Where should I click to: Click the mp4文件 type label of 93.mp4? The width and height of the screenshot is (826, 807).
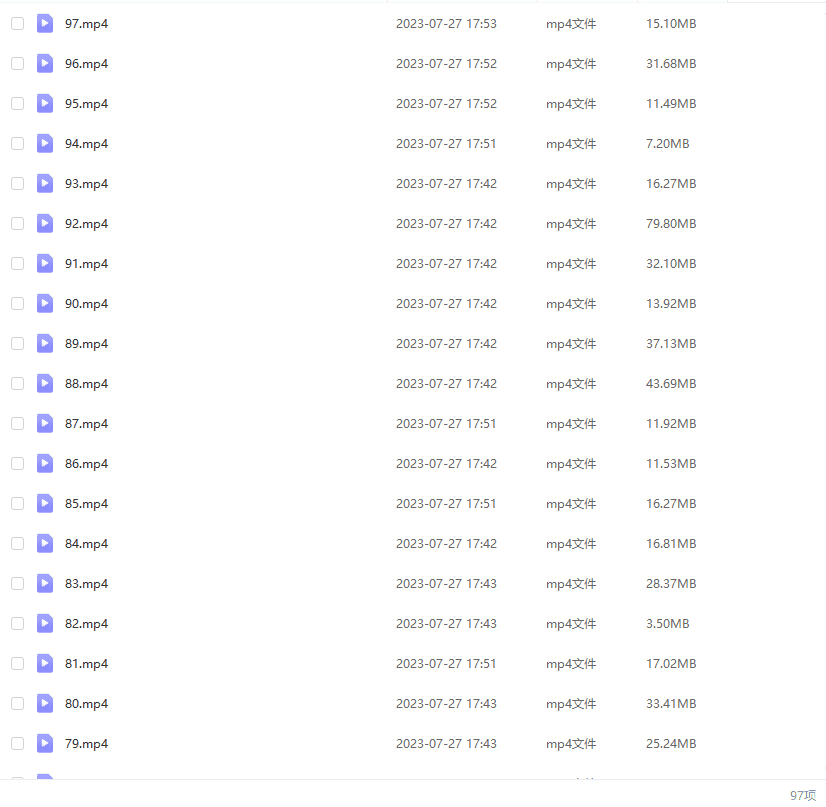pos(571,184)
